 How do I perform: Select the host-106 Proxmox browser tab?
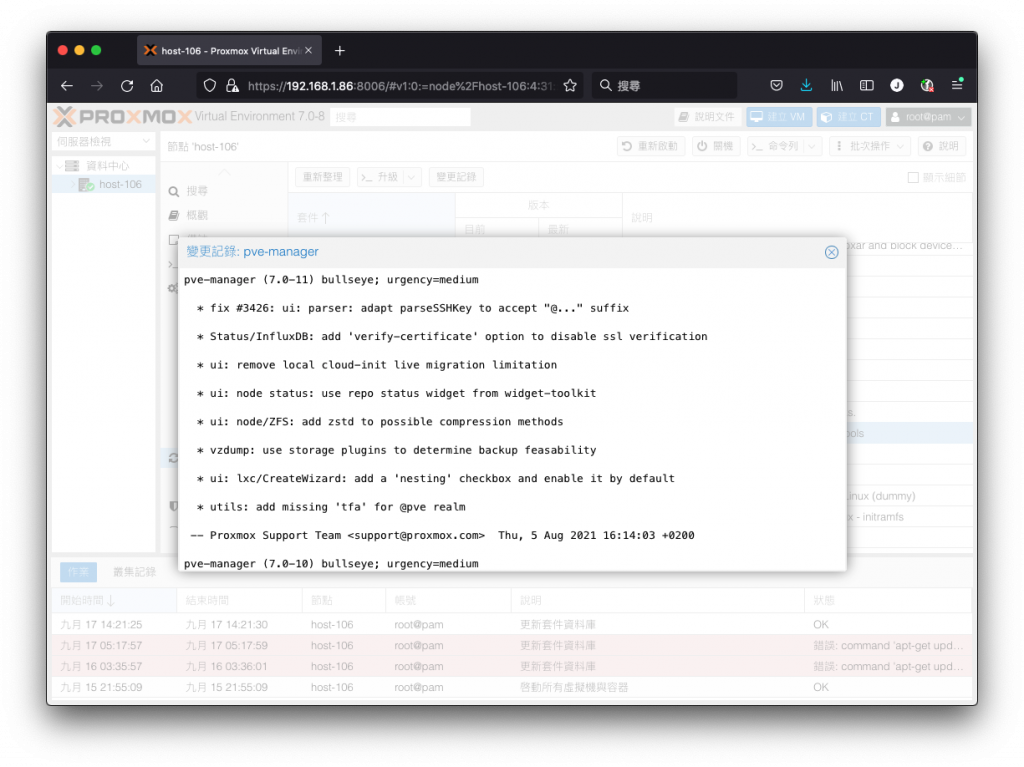(229, 50)
